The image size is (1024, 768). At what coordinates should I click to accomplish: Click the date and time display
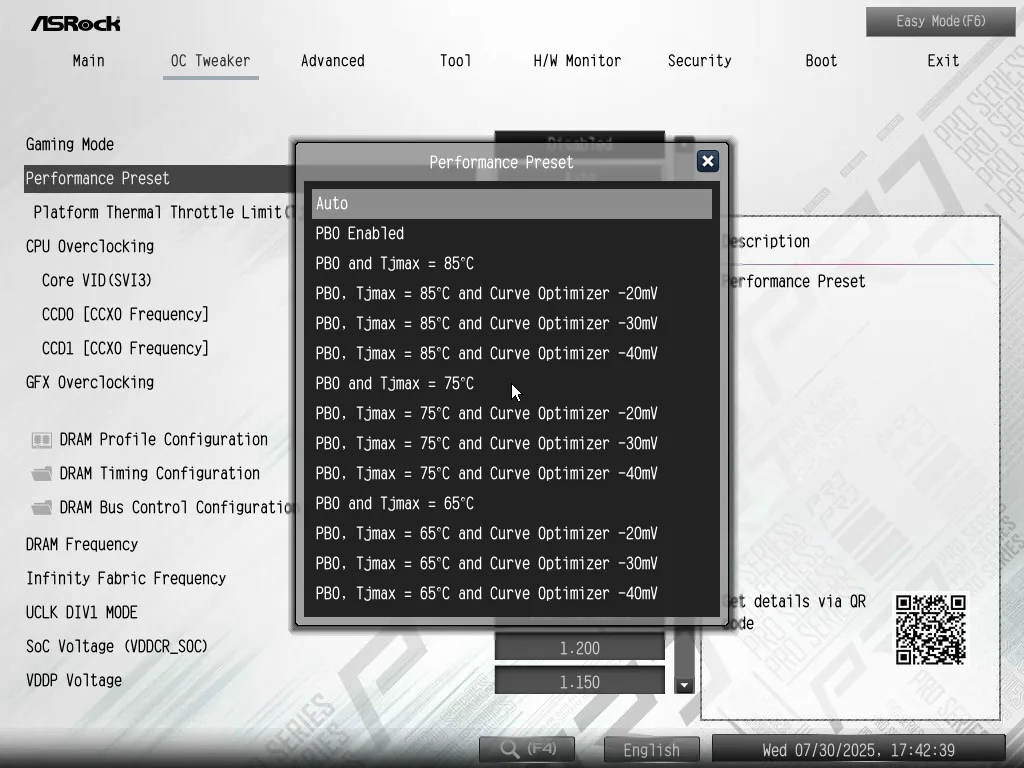pyautogui.click(x=858, y=750)
